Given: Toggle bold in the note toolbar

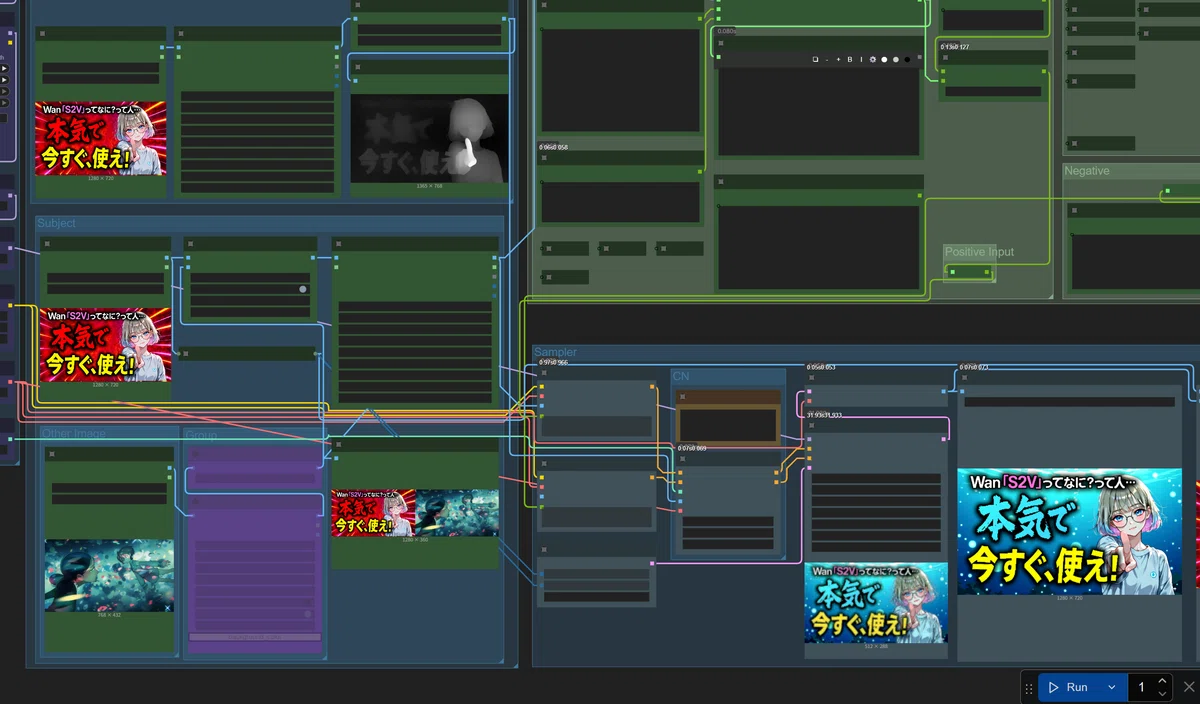Looking at the screenshot, I should pos(850,60).
